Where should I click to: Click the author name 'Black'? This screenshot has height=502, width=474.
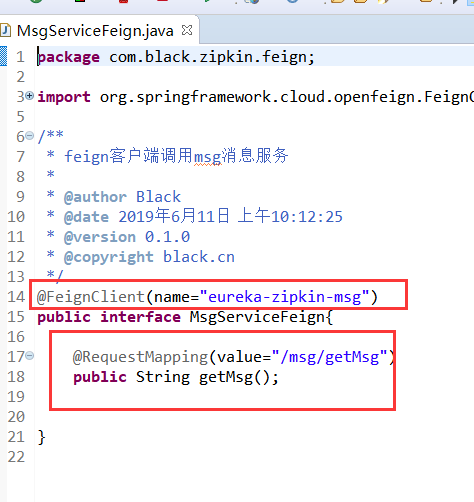click(x=158, y=197)
